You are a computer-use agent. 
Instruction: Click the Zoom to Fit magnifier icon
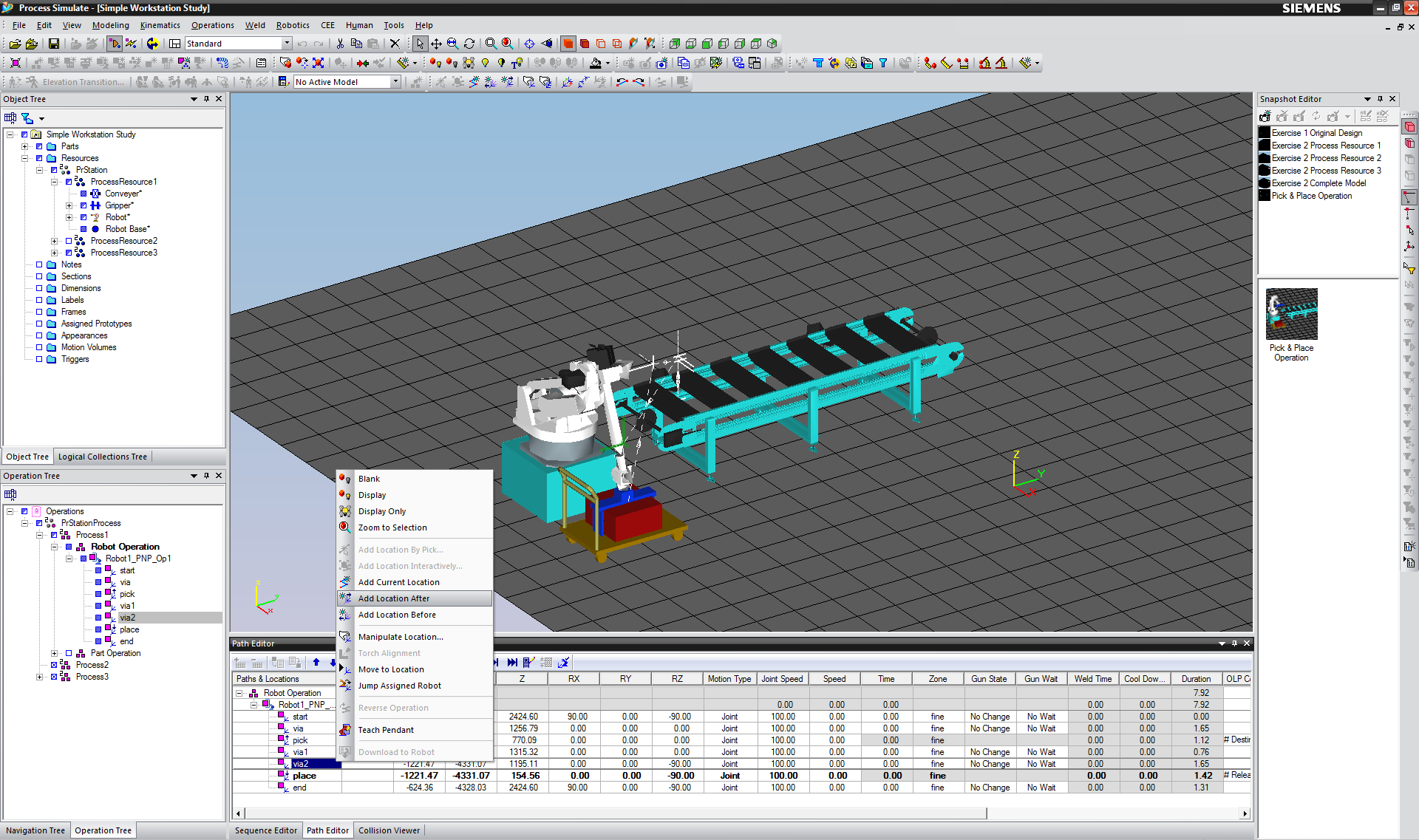pyautogui.click(x=491, y=44)
